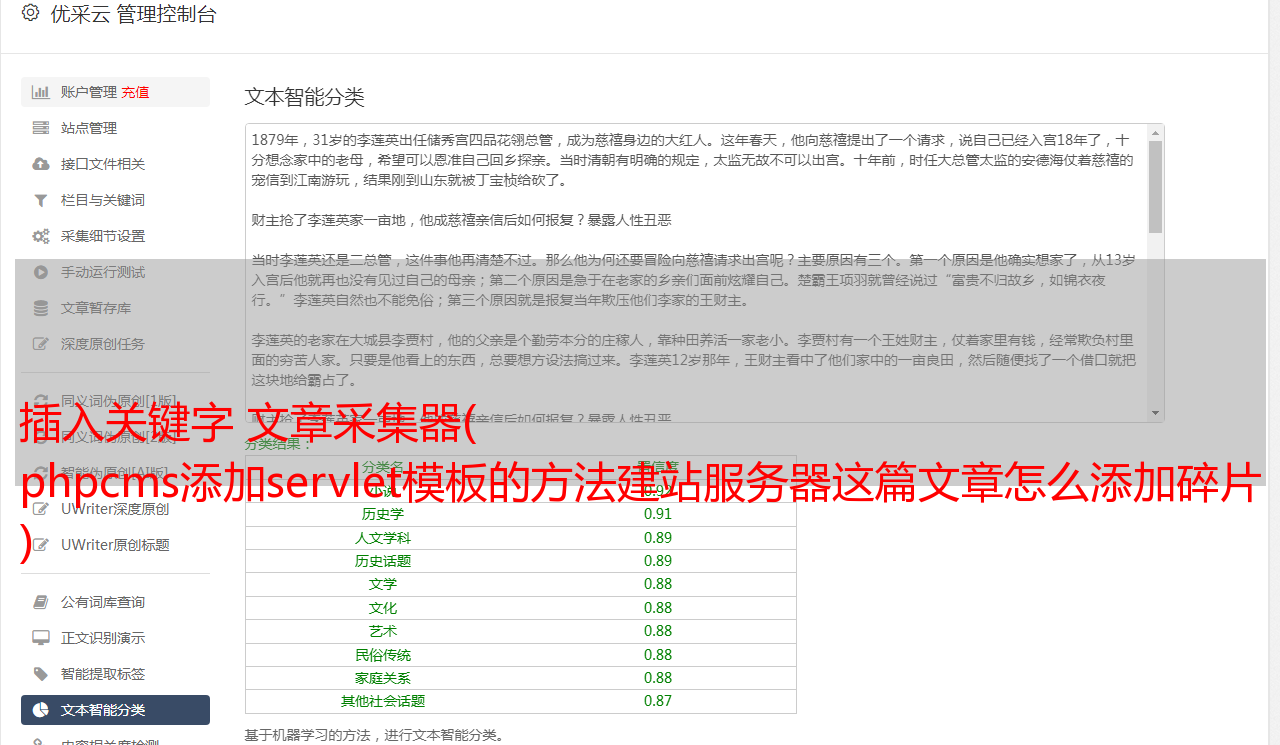Select the 历史学 category cell
The image size is (1280, 745).
(x=383, y=514)
